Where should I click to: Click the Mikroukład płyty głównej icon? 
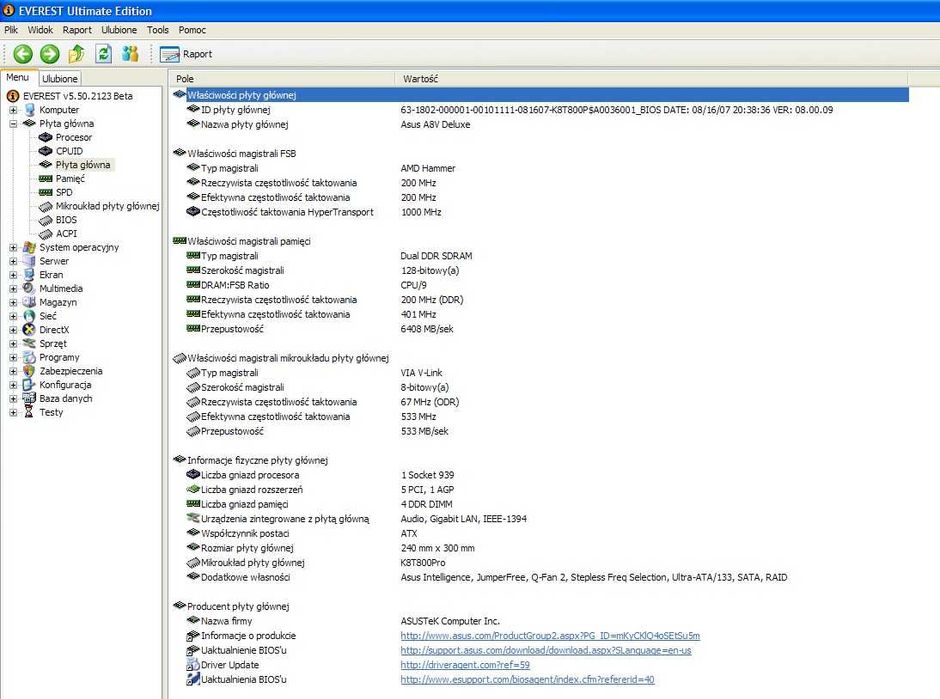46,206
